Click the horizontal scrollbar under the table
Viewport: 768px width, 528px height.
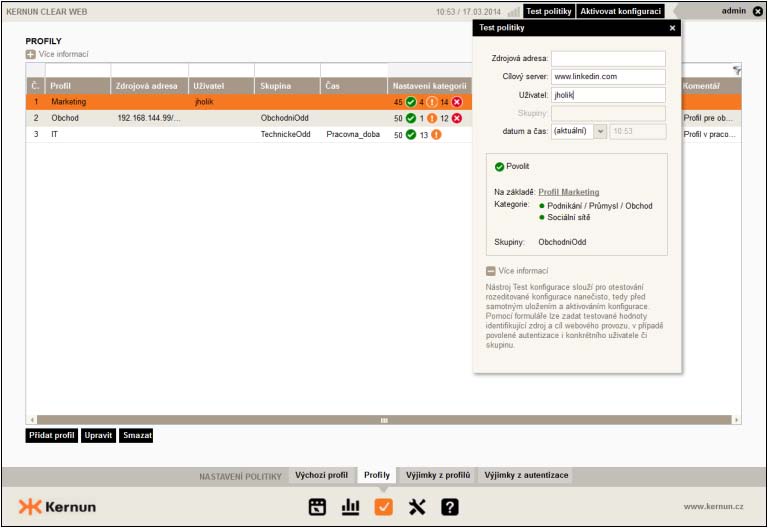pos(383,420)
